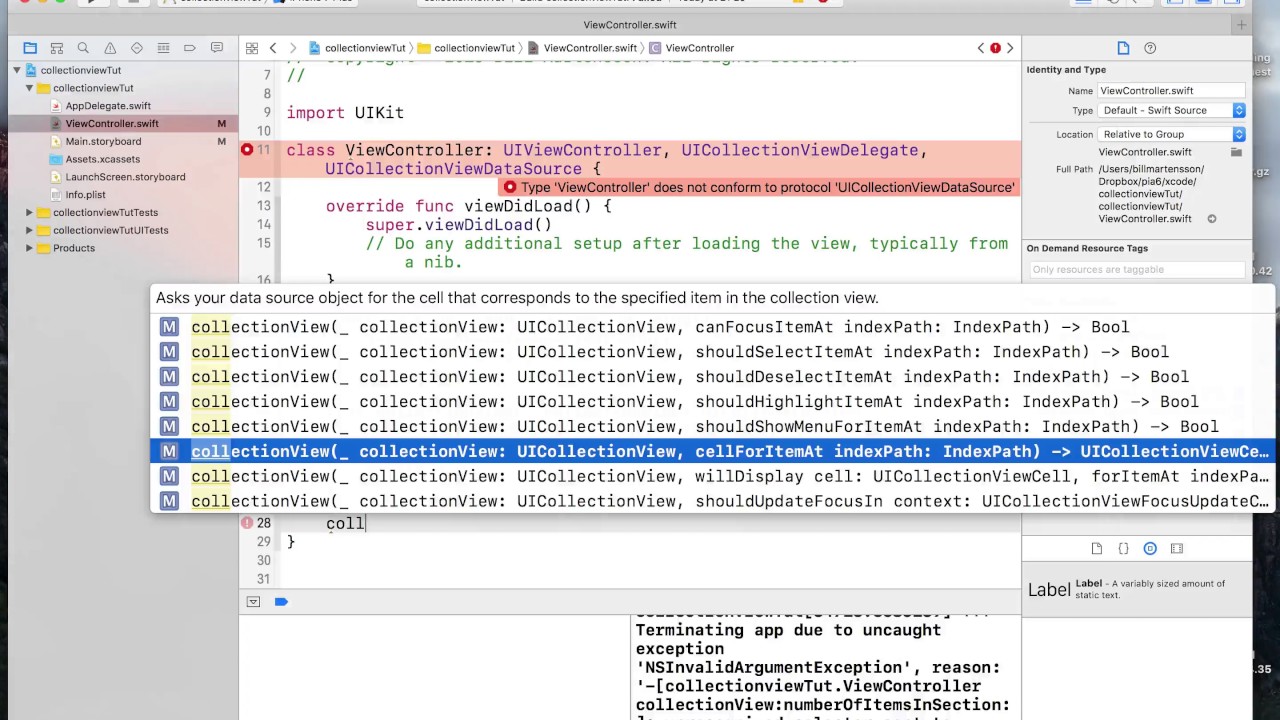The image size is (1280, 720).
Task: Open the Symbol navigator
Action: click(x=57, y=48)
